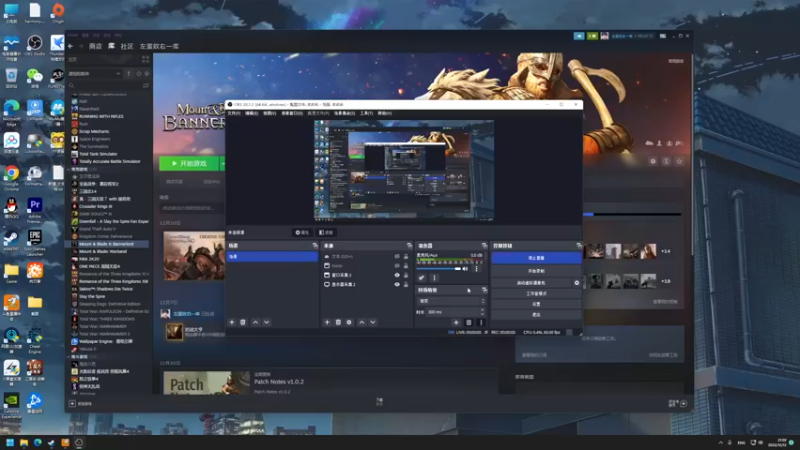The image size is (800, 450).
Task: Add a new source in OBS
Action: pos(327,322)
